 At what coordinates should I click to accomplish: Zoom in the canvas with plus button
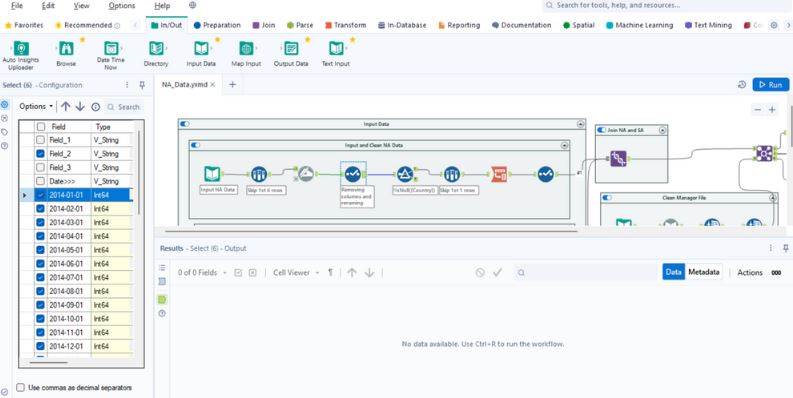772,110
